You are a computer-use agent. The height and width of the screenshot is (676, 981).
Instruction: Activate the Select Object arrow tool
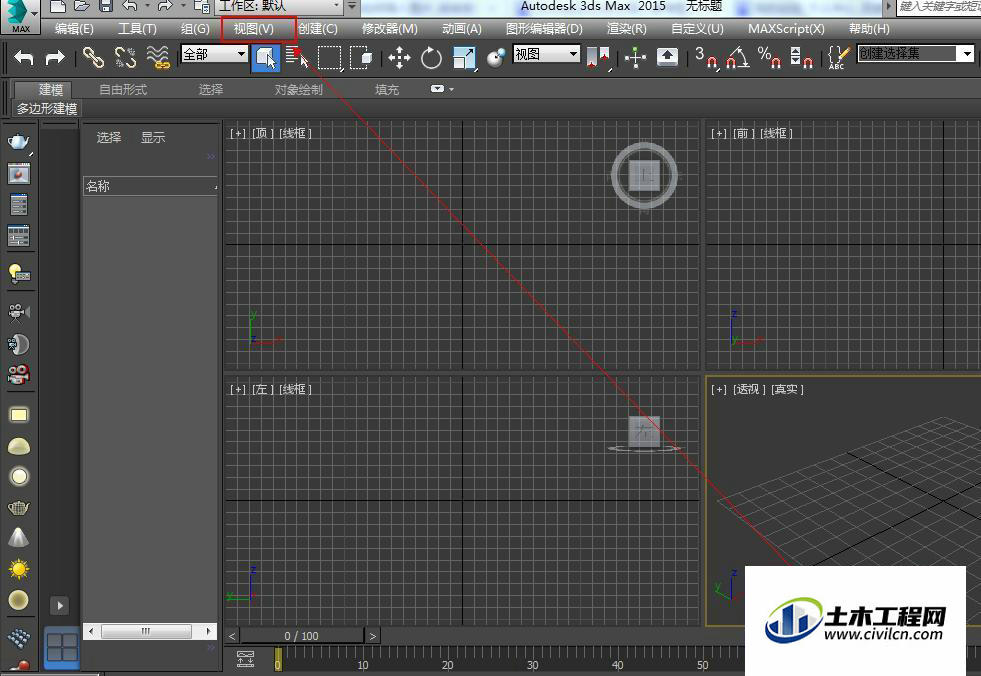coord(265,58)
